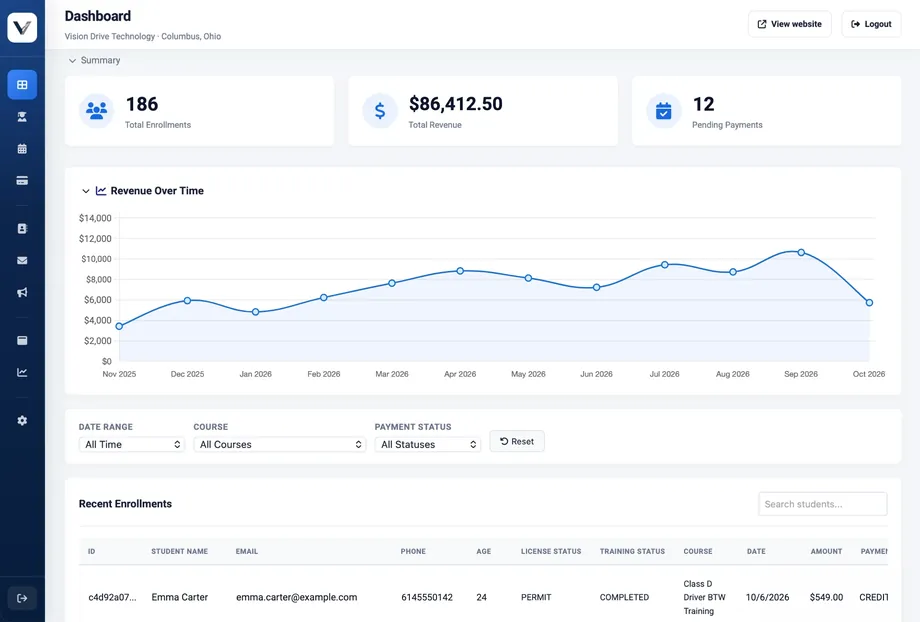Open the students graduate icon in sidebar
The image size is (920, 622).
pos(22,117)
